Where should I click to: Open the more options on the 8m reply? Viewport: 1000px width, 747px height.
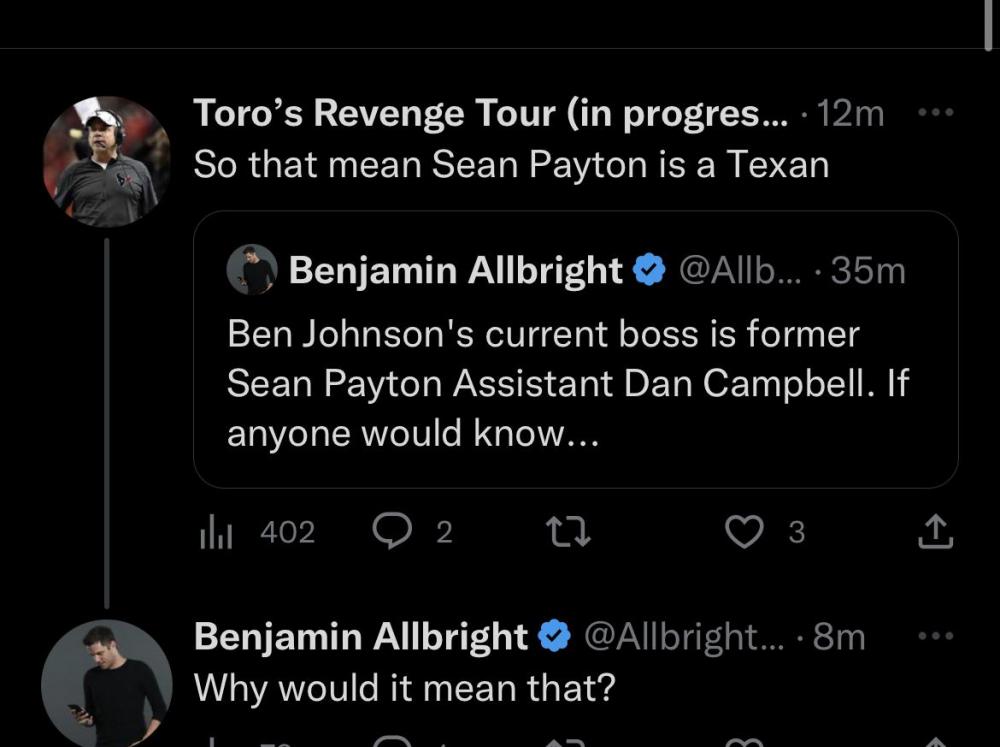tap(935, 635)
